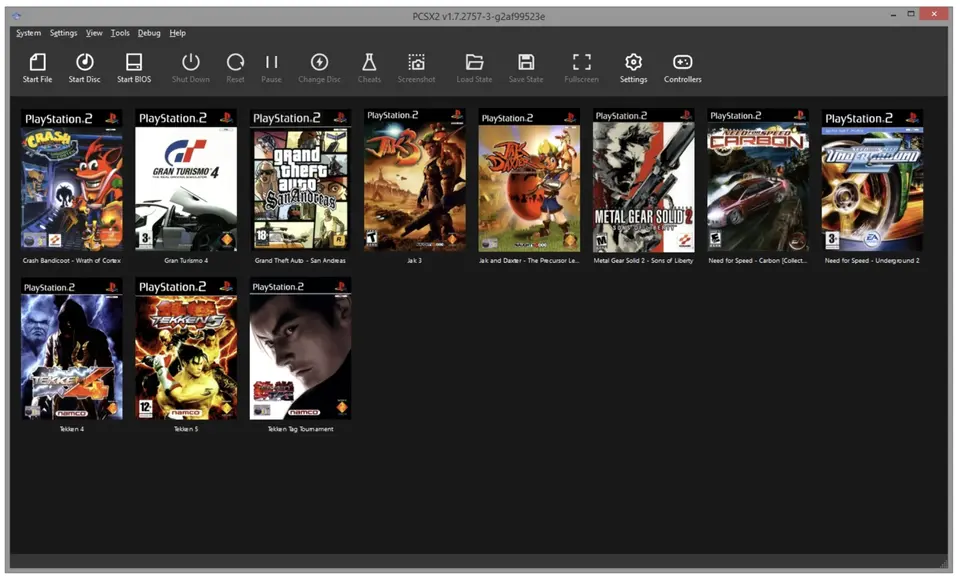Click the Shut Down power icon
The image size is (960, 578).
click(x=190, y=62)
